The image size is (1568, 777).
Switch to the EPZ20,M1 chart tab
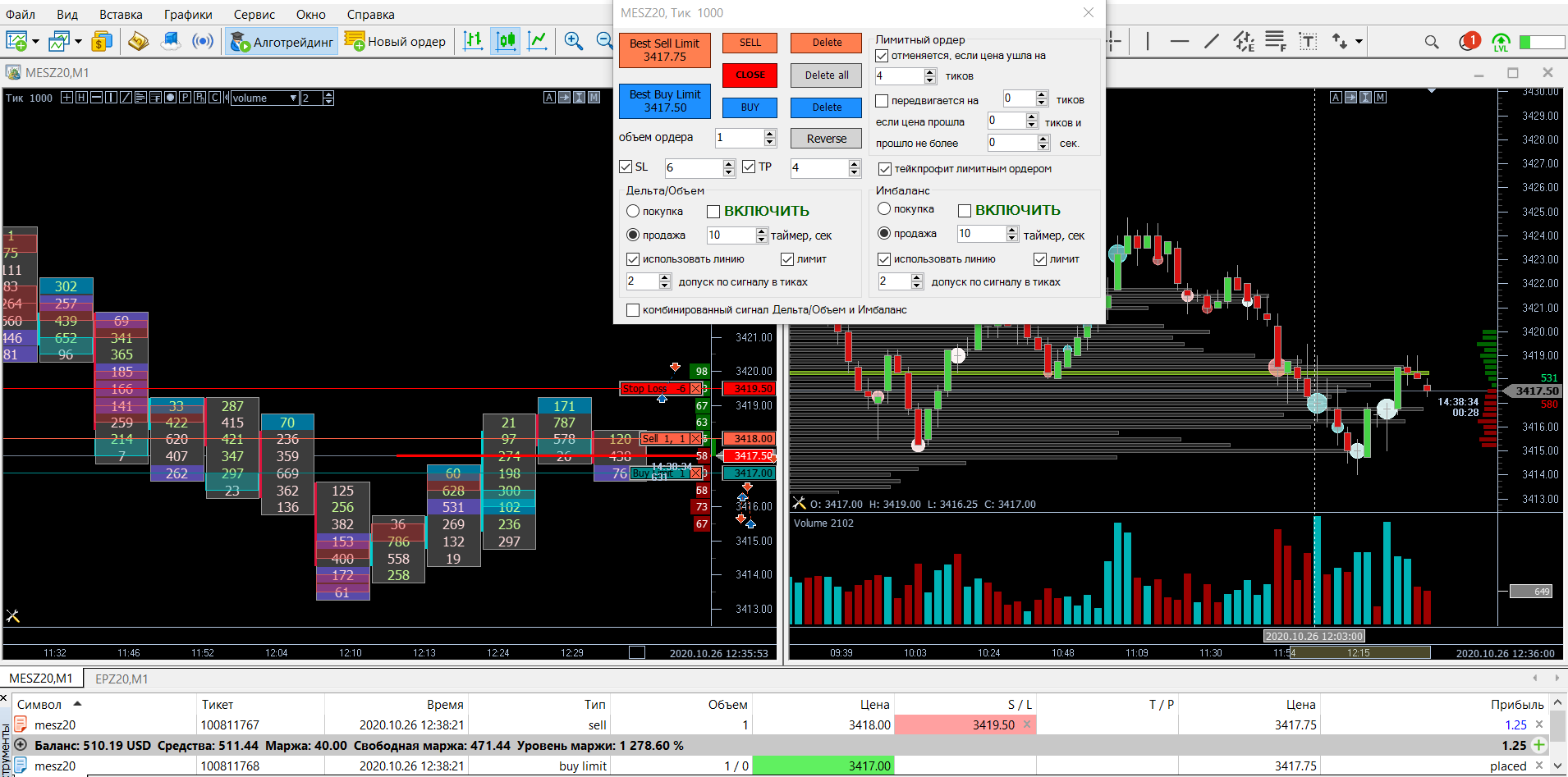click(x=121, y=679)
